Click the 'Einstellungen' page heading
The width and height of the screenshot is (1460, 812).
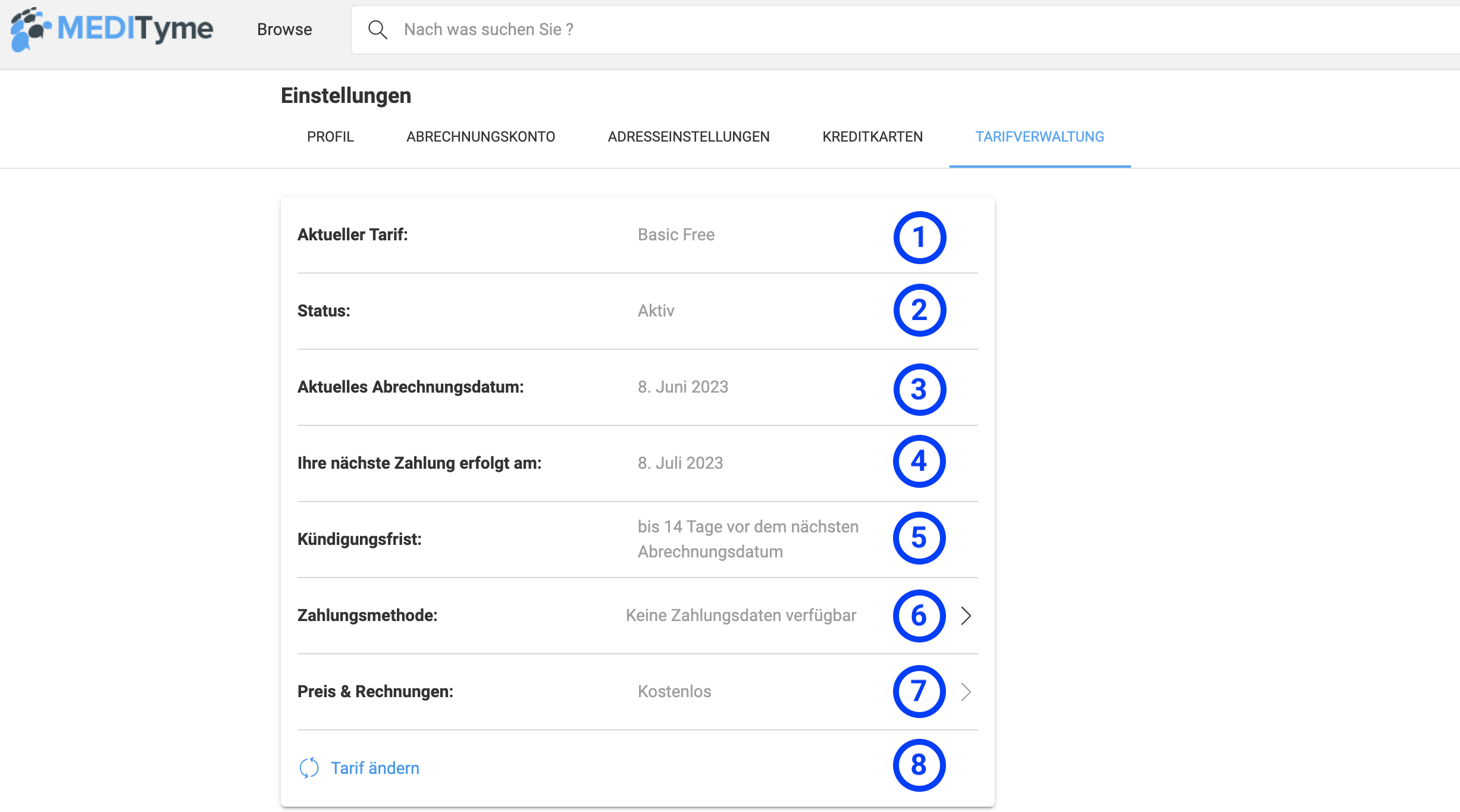tap(346, 96)
